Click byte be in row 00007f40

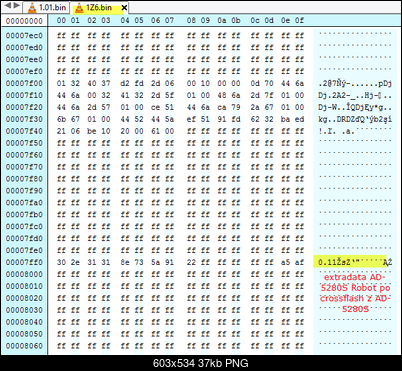[x=92, y=131]
